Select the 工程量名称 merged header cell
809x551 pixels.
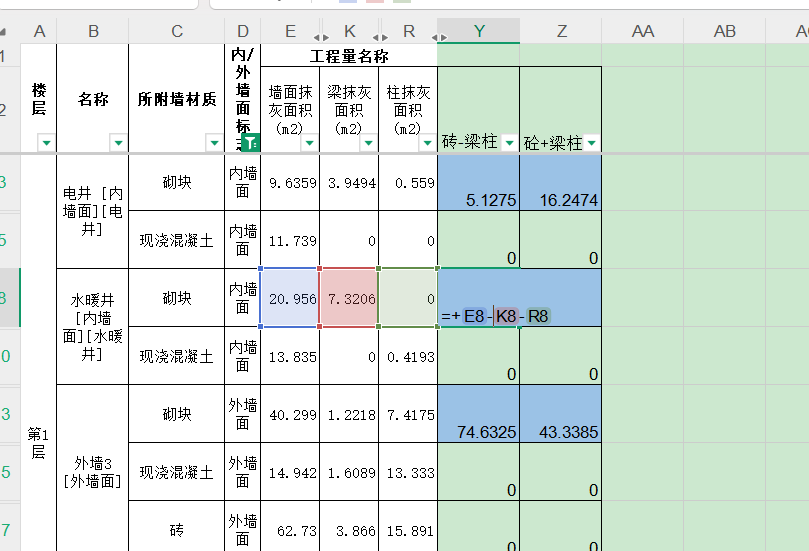tap(349, 56)
